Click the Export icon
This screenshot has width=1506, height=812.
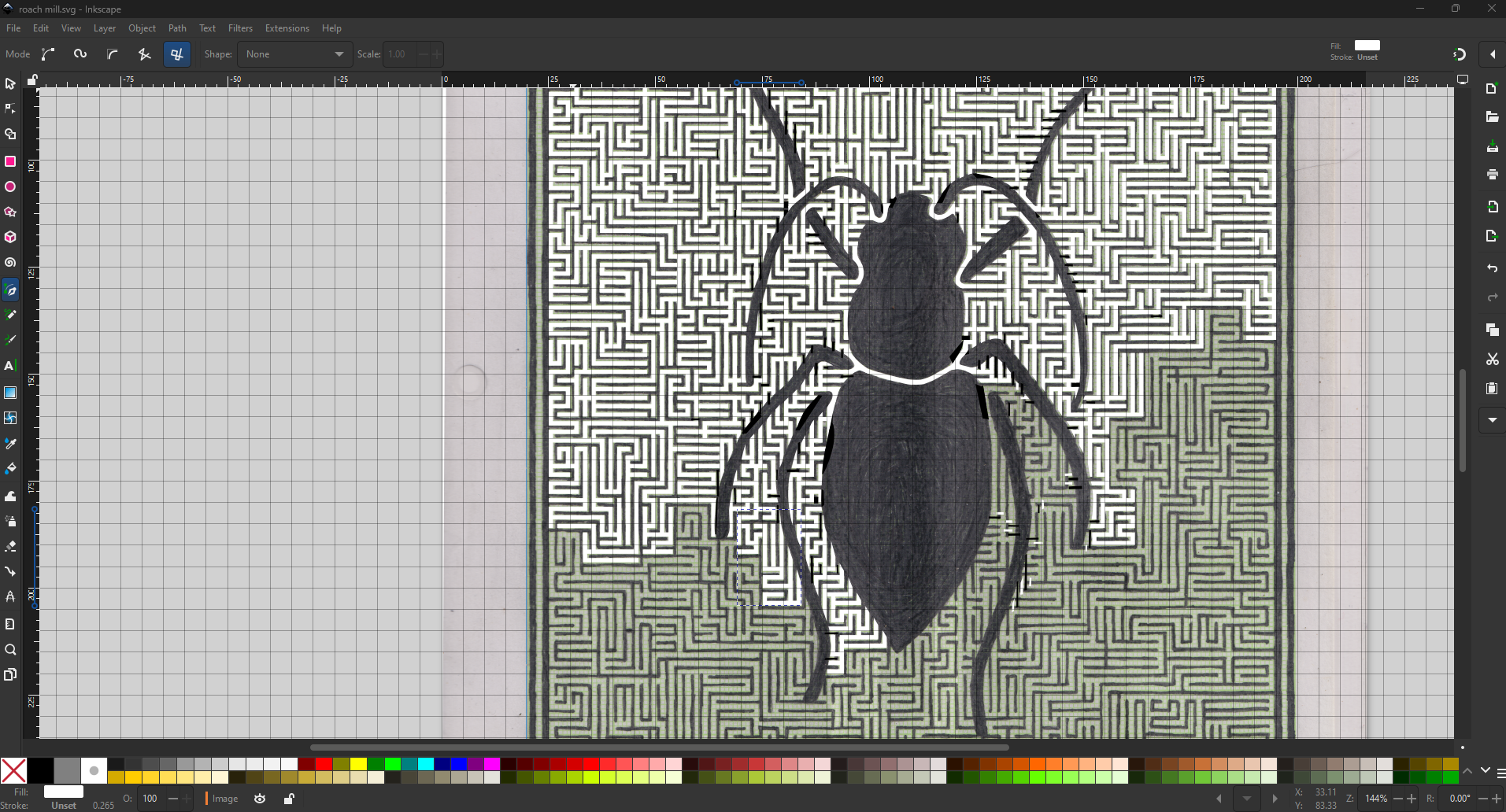click(1493, 236)
